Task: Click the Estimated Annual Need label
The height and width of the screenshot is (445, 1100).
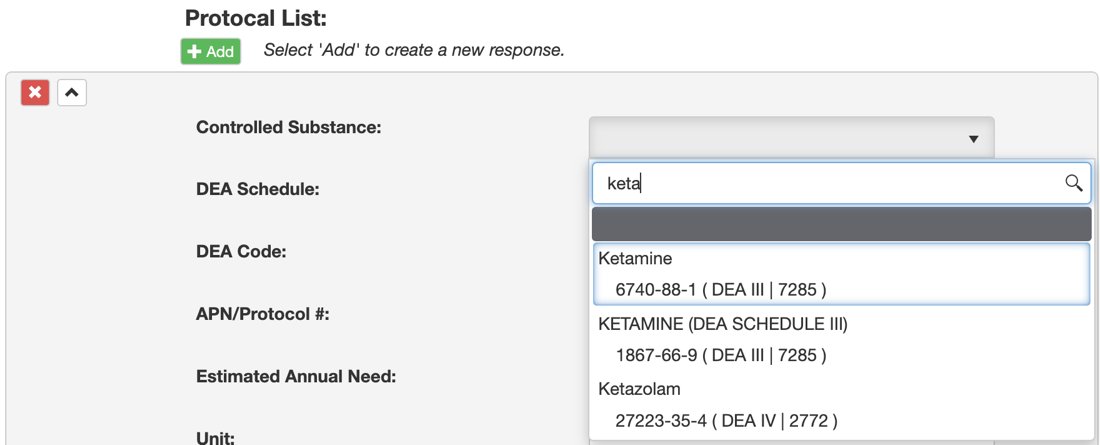Action: 296,376
